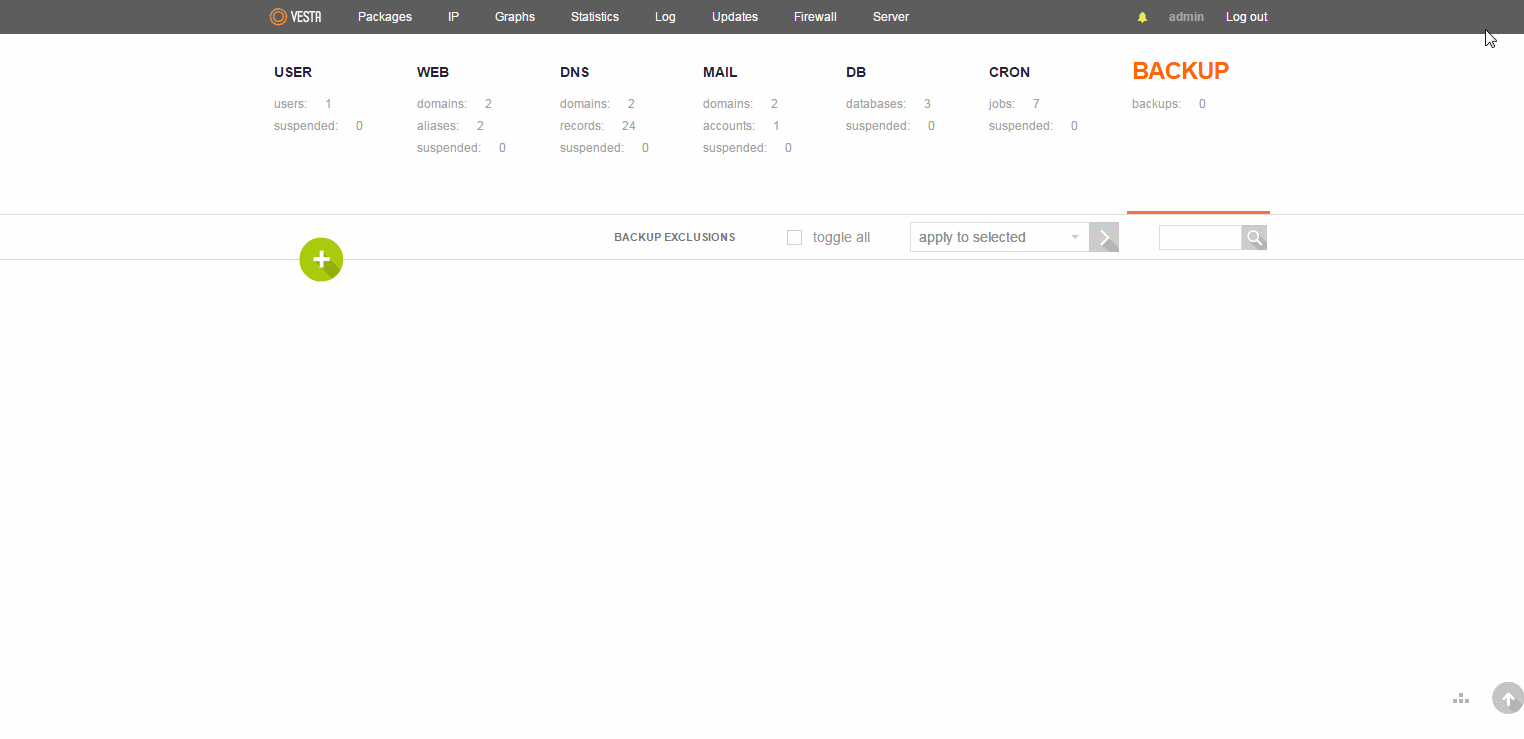
Task: Switch to the MAIL tab
Action: pos(720,72)
